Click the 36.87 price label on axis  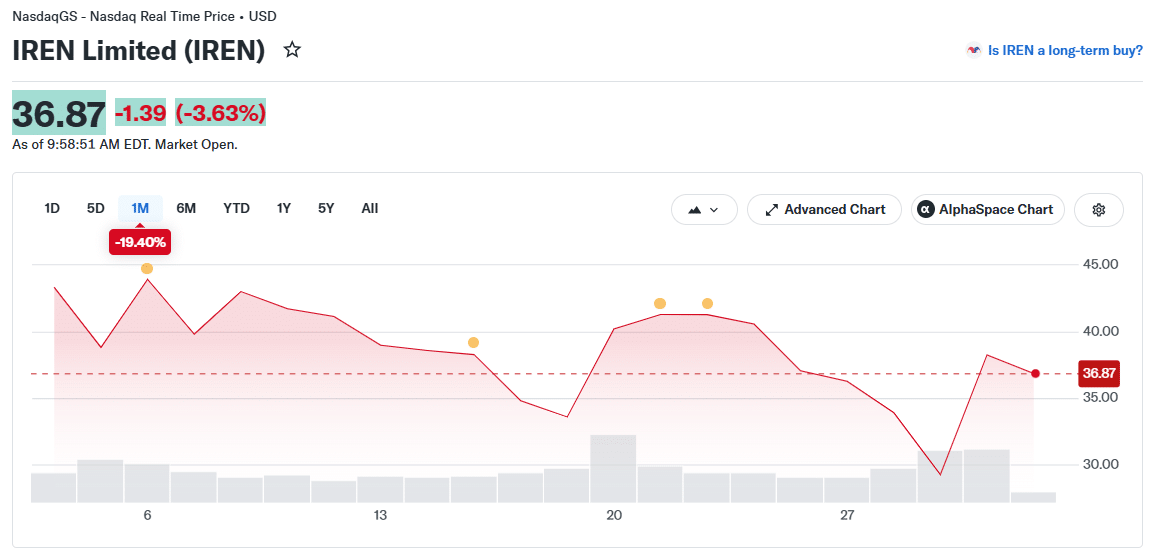(1098, 373)
